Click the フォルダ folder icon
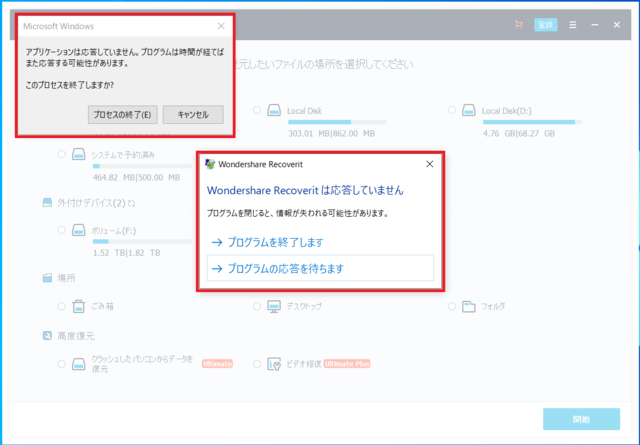 click(x=469, y=306)
